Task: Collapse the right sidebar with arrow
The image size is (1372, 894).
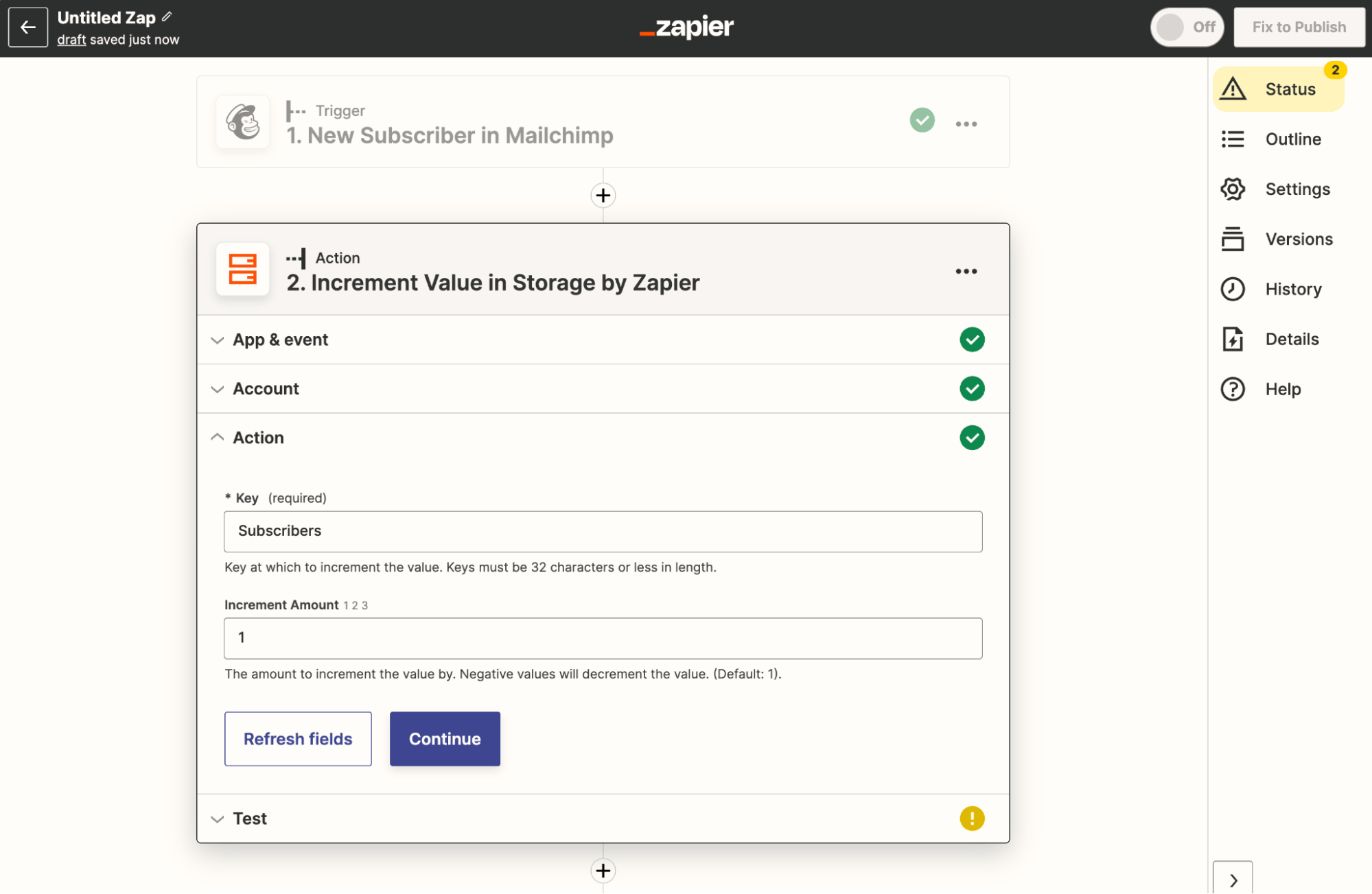Action: pos(1233,880)
